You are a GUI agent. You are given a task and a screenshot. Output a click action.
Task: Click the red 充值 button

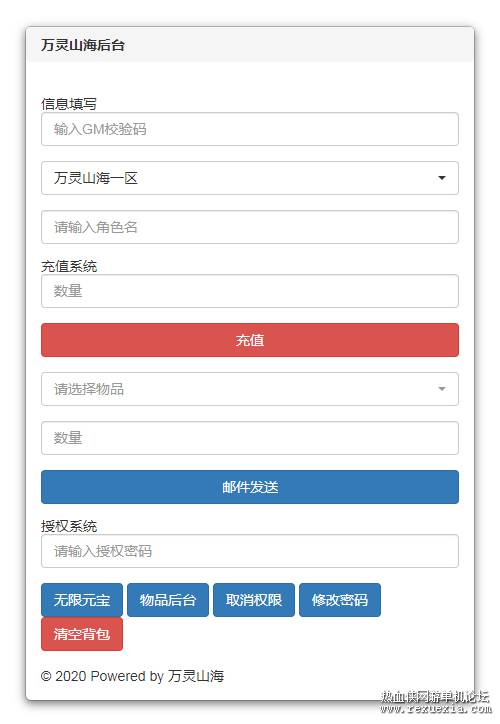pos(249,340)
